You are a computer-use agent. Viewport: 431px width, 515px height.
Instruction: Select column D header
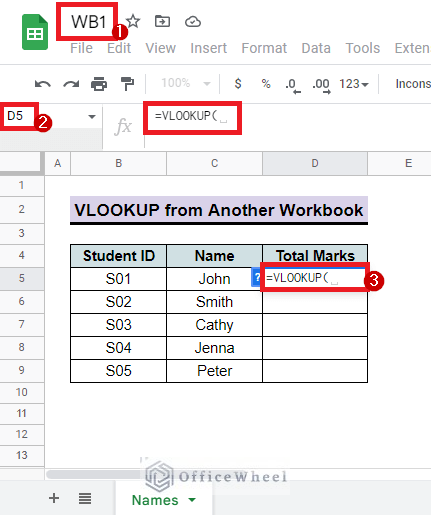(315, 163)
